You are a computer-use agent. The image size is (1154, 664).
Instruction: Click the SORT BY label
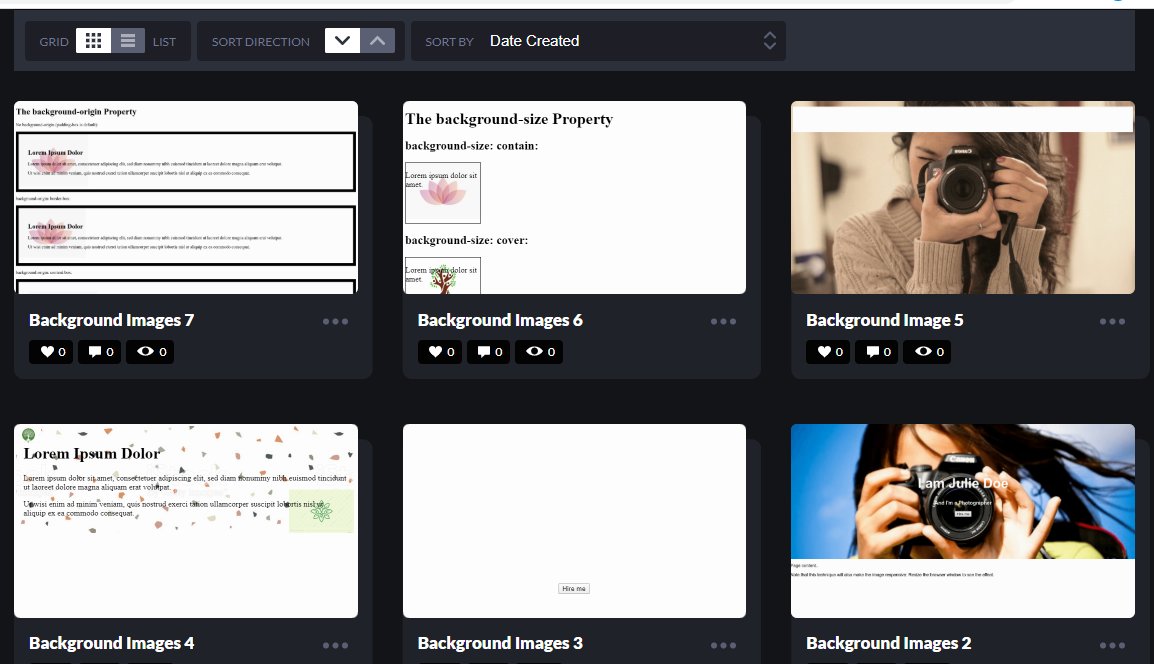449,42
